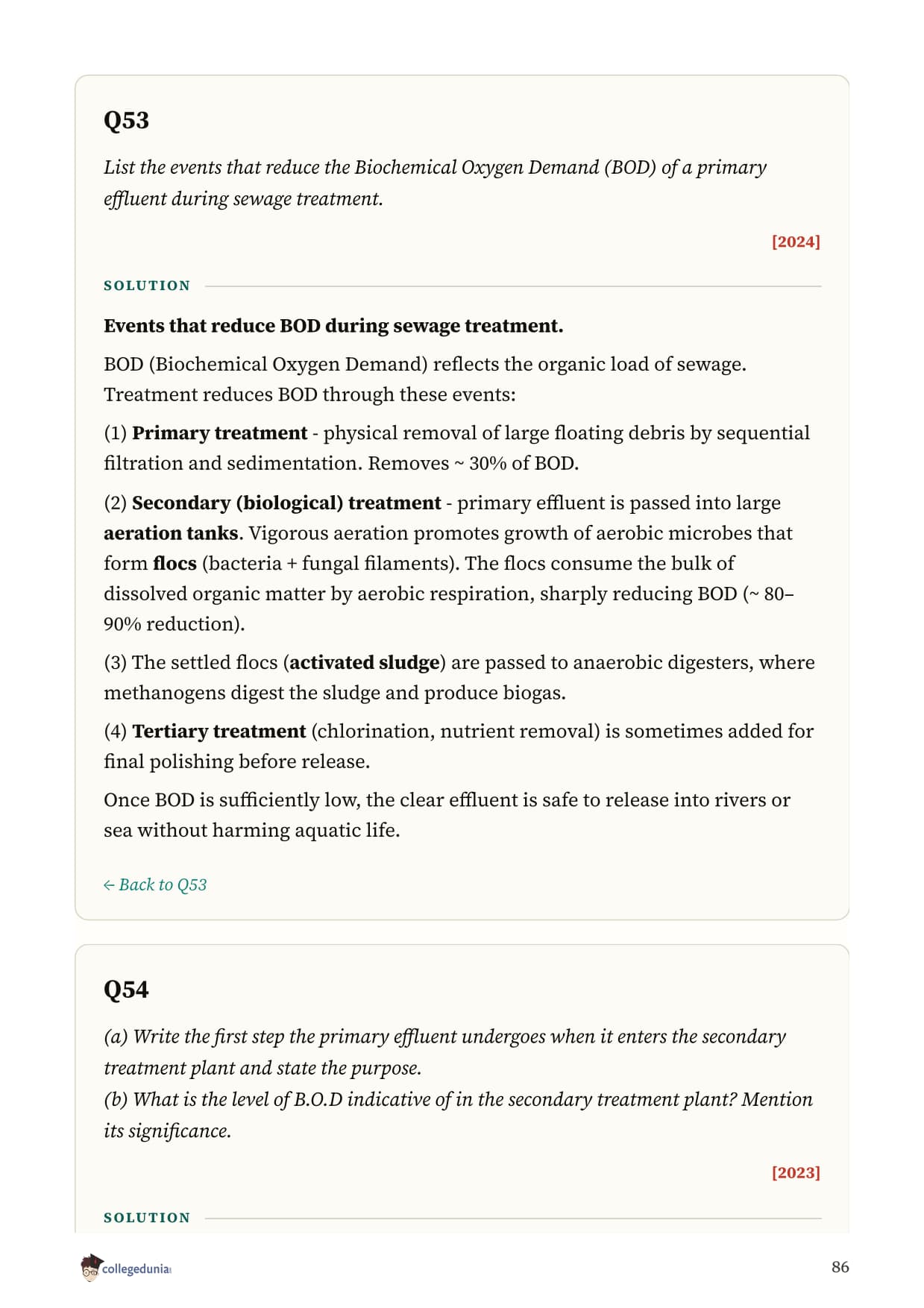Screen dimensions: 924x1308
Task: Click bold text 'activated sludge'
Action: point(365,662)
